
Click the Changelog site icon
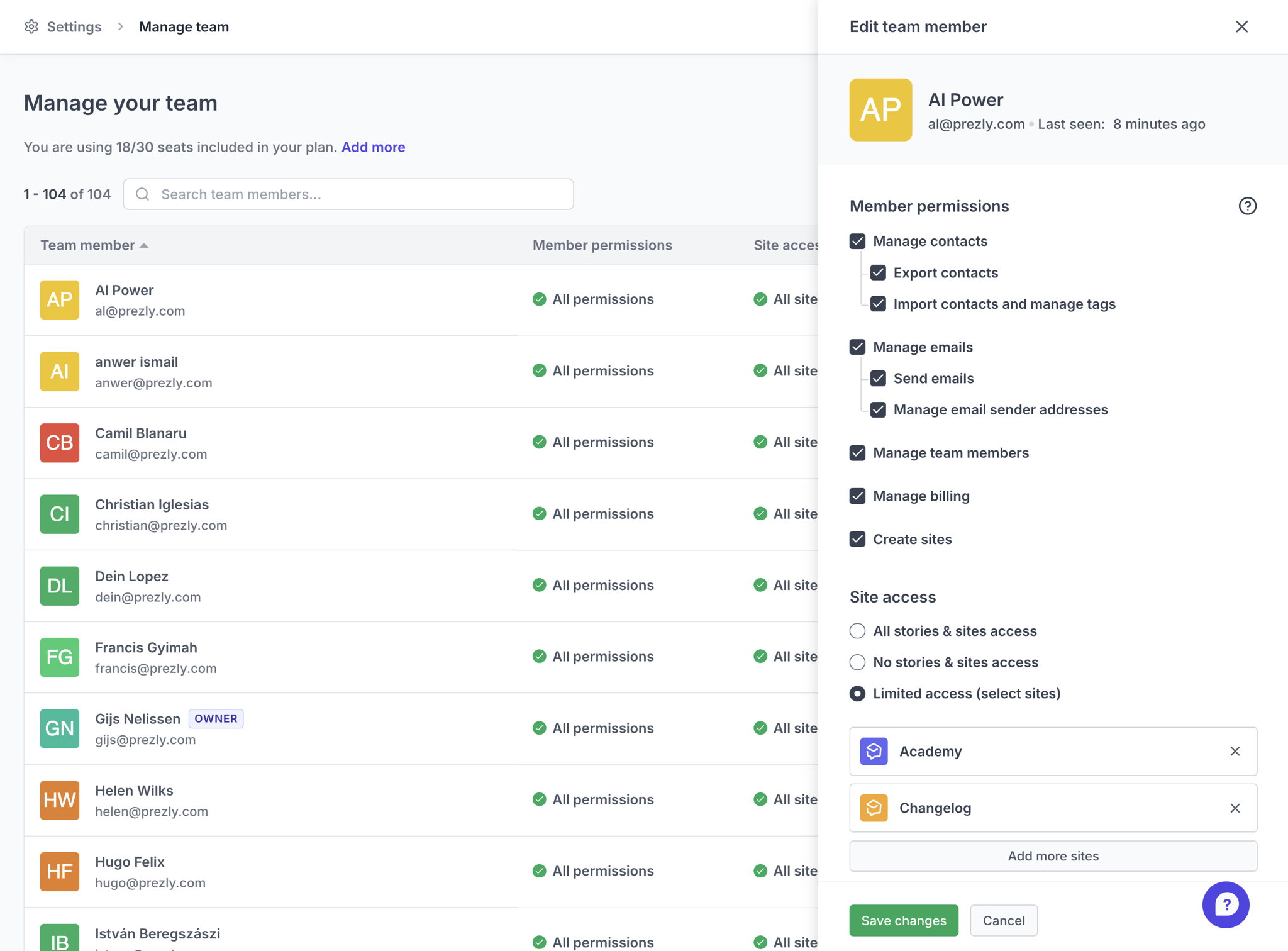click(874, 808)
